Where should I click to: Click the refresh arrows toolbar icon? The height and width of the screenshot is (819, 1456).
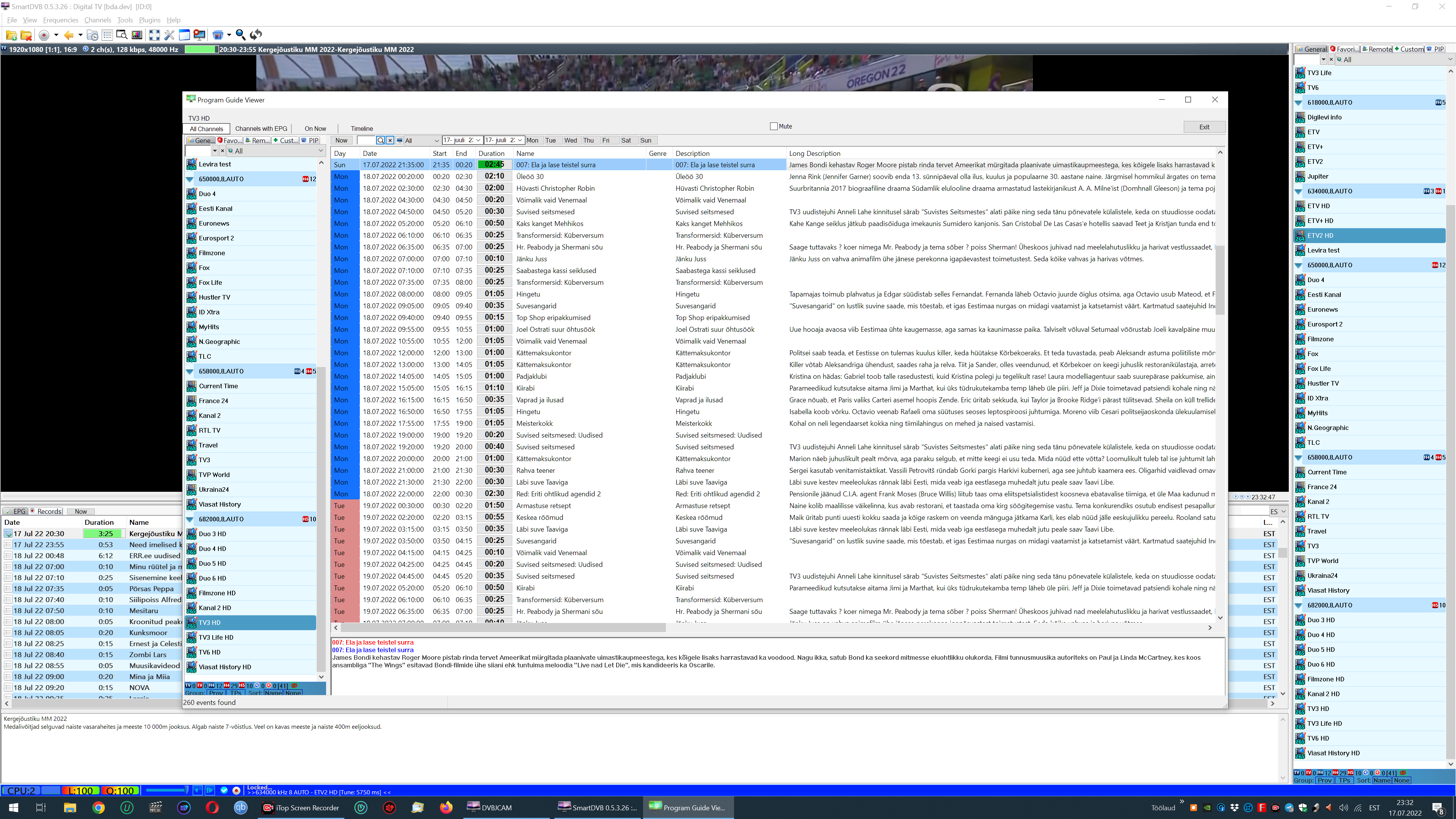pos(256,35)
